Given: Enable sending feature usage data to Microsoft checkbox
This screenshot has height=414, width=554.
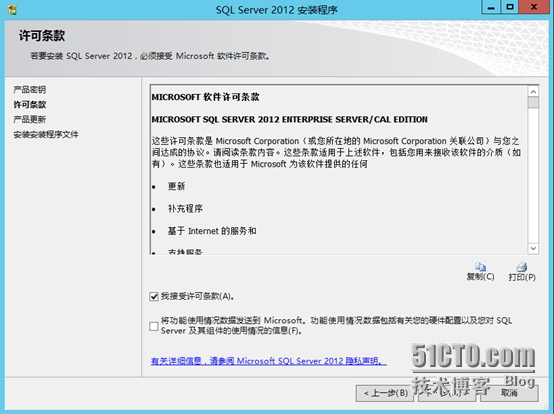Looking at the screenshot, I should pyautogui.click(x=154, y=326).
